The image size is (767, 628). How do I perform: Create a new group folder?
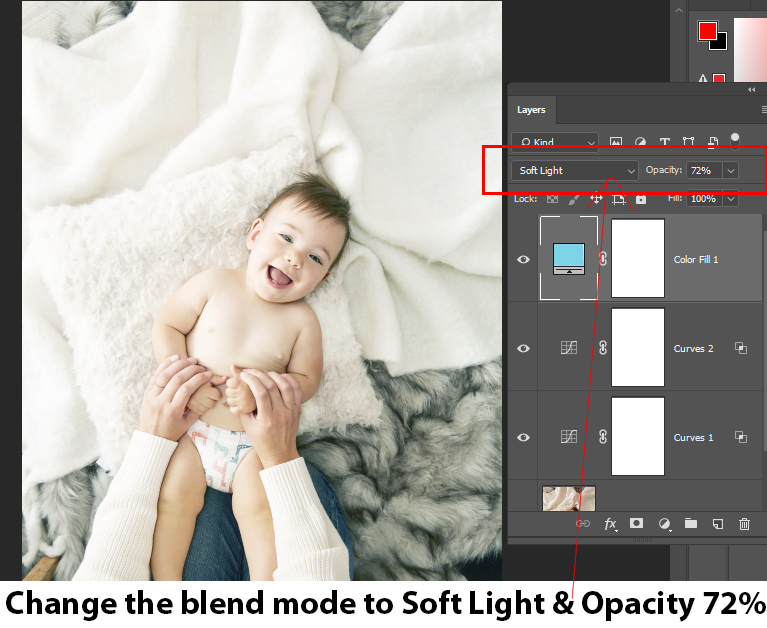pos(691,523)
